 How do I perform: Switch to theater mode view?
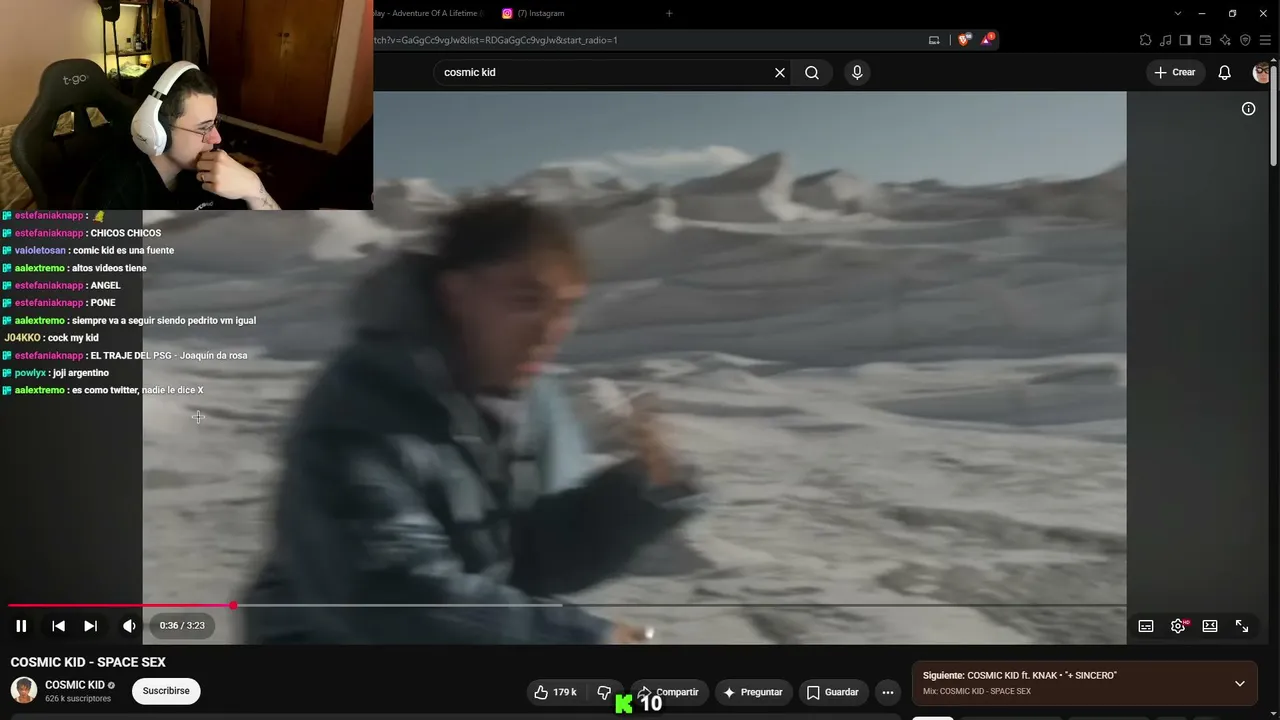pos(1210,626)
